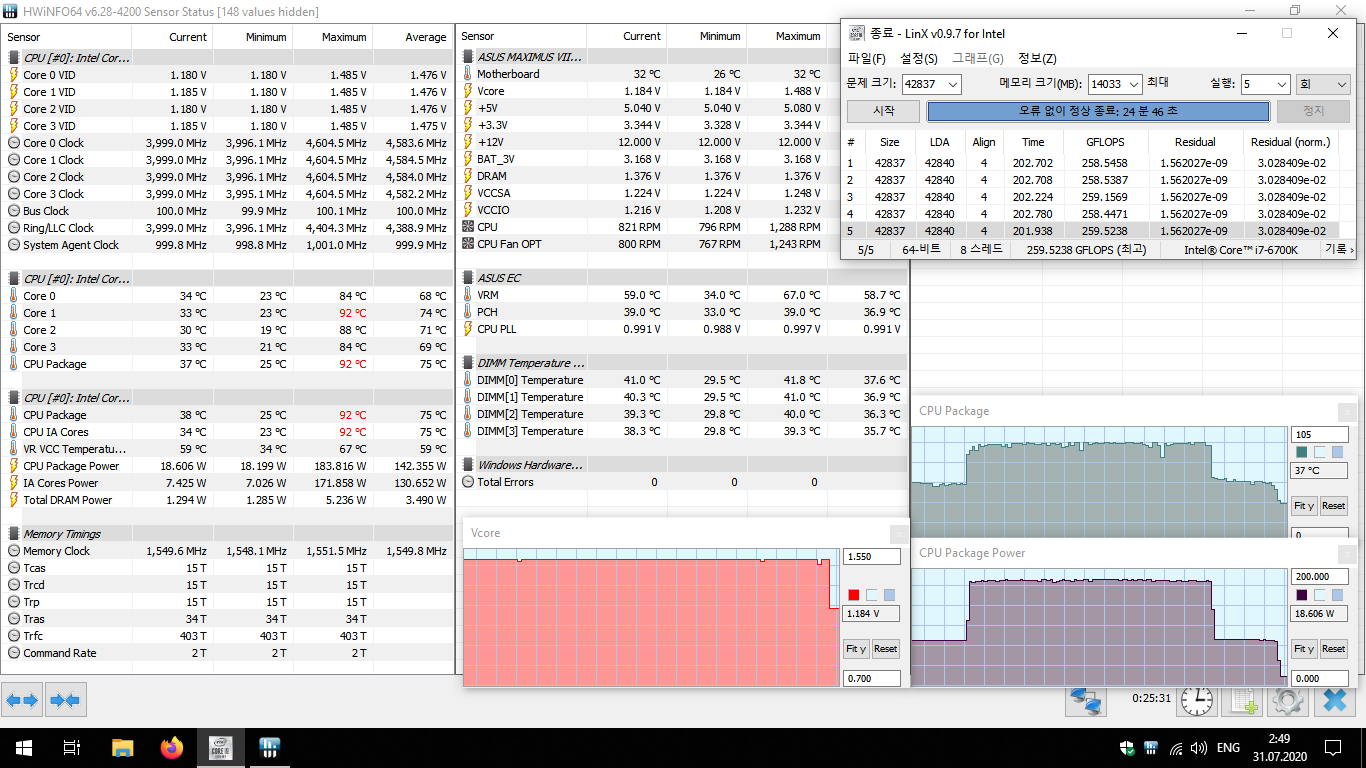The height and width of the screenshot is (768, 1366).
Task: Open Windows Security tray icon
Action: pos(1127,748)
